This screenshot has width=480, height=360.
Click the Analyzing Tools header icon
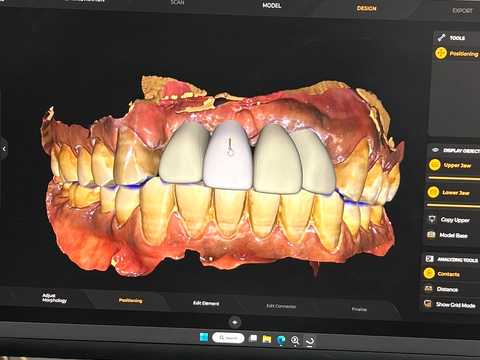click(430, 259)
